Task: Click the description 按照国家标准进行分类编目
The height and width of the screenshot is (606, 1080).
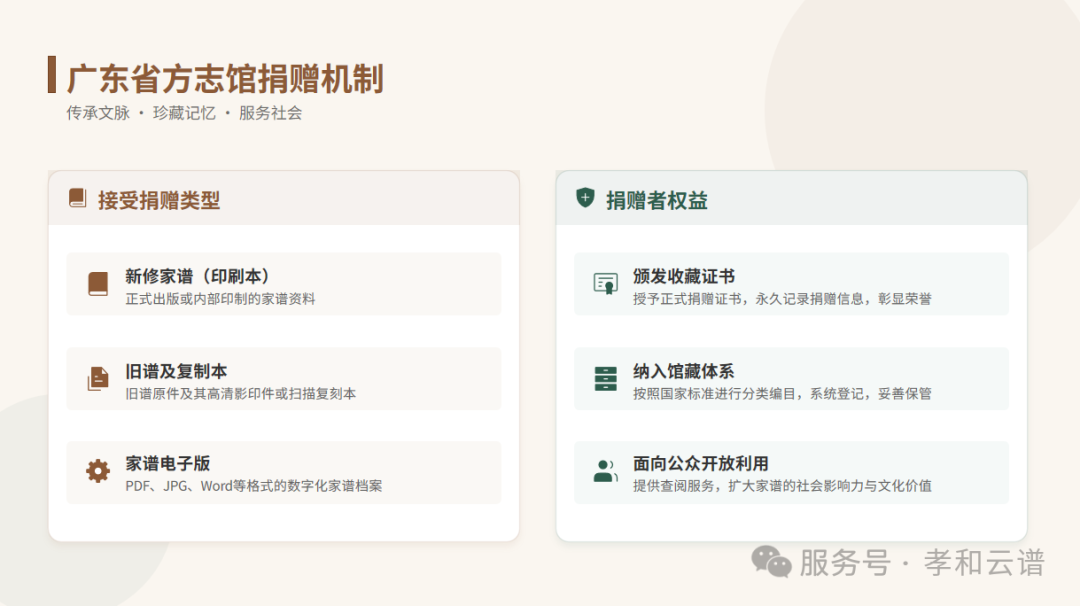Action: click(x=782, y=394)
